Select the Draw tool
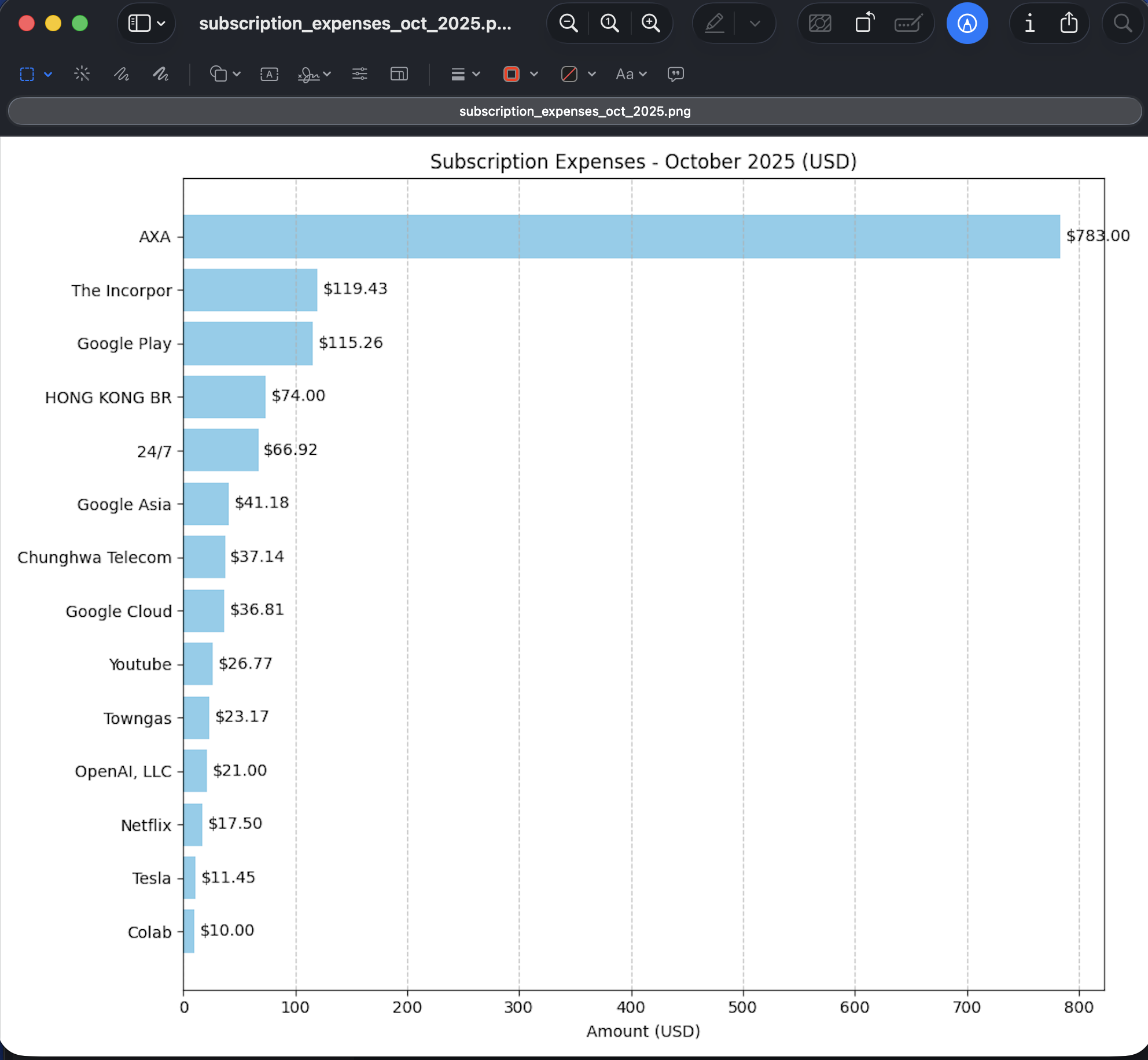 point(161,74)
